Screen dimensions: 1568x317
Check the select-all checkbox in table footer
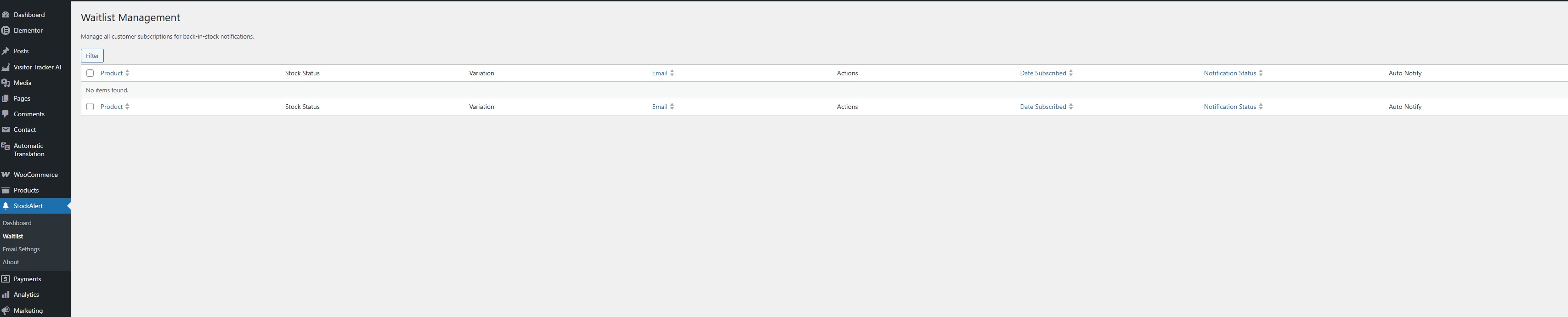90,107
